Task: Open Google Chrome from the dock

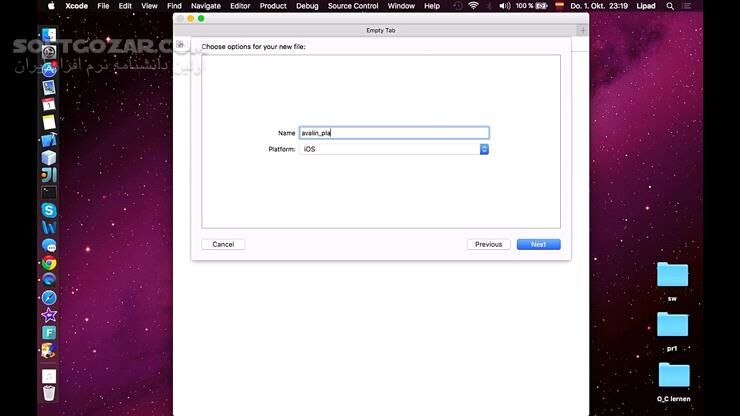Action: click(48, 263)
